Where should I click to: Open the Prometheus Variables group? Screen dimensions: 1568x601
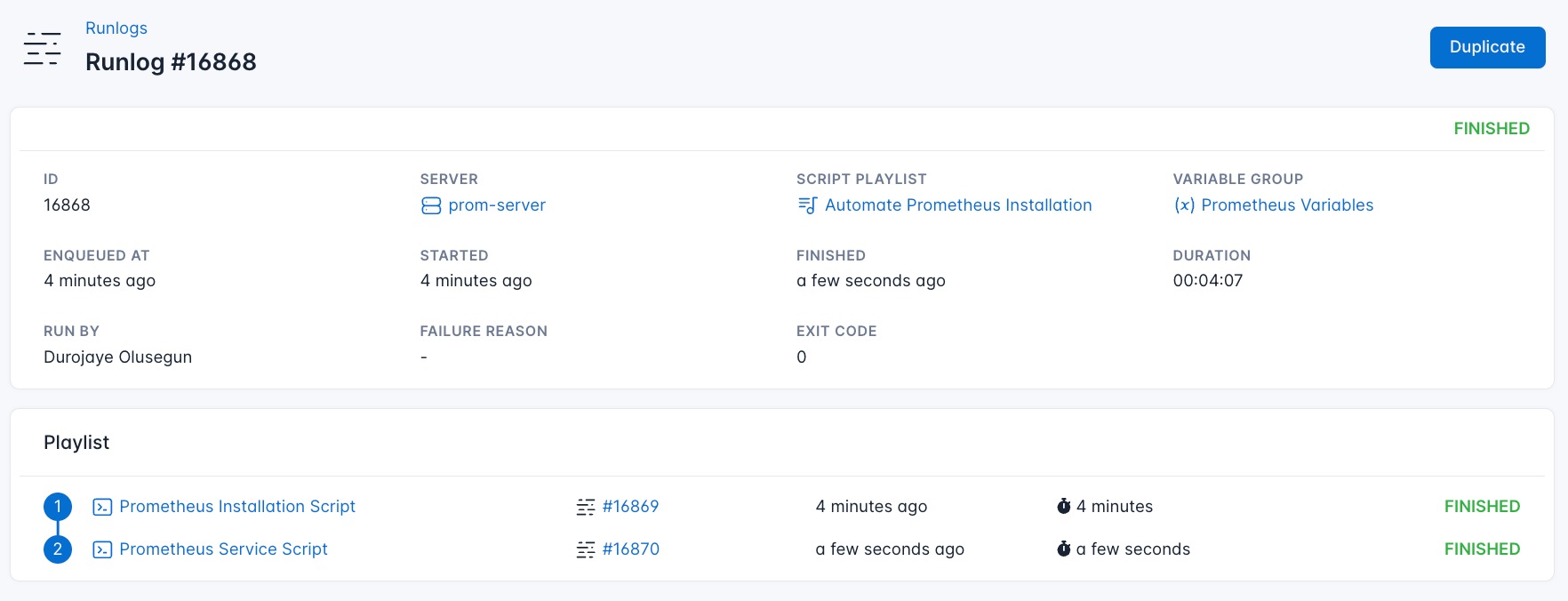(1287, 205)
